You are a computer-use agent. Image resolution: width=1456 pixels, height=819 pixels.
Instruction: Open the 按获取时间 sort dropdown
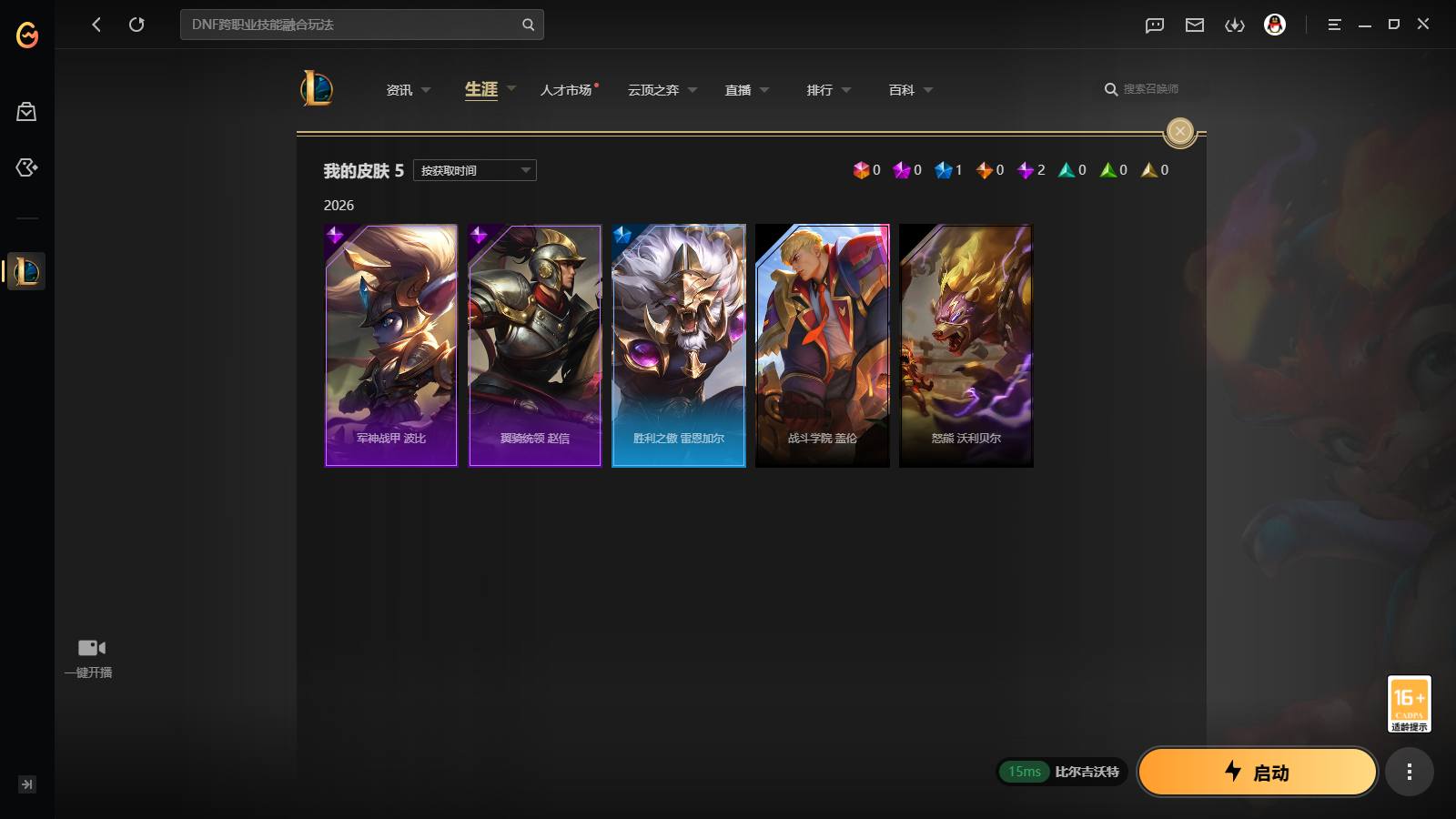pyautogui.click(x=475, y=170)
